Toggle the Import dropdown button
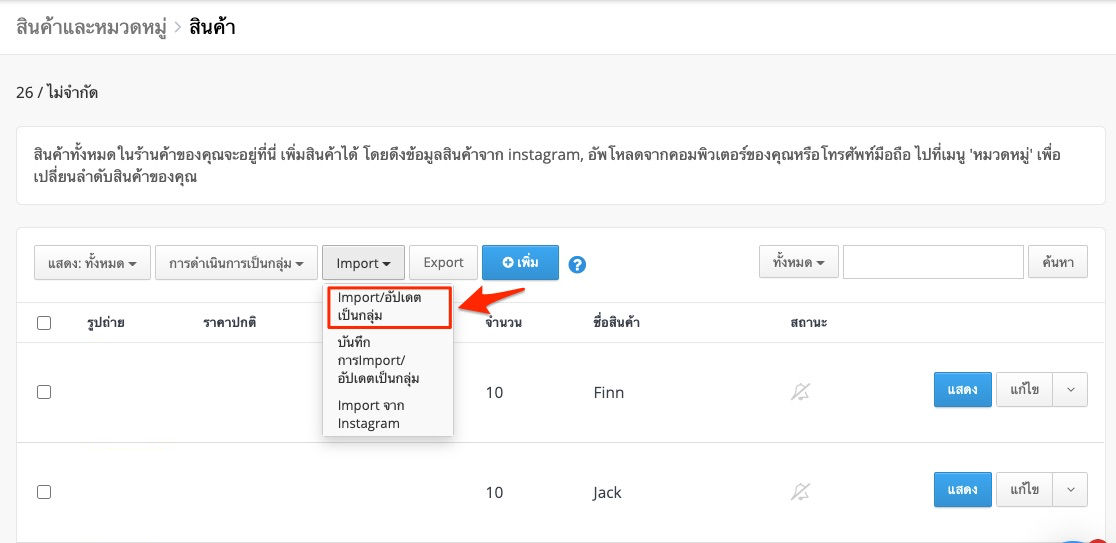The image size is (1116, 543). point(363,263)
